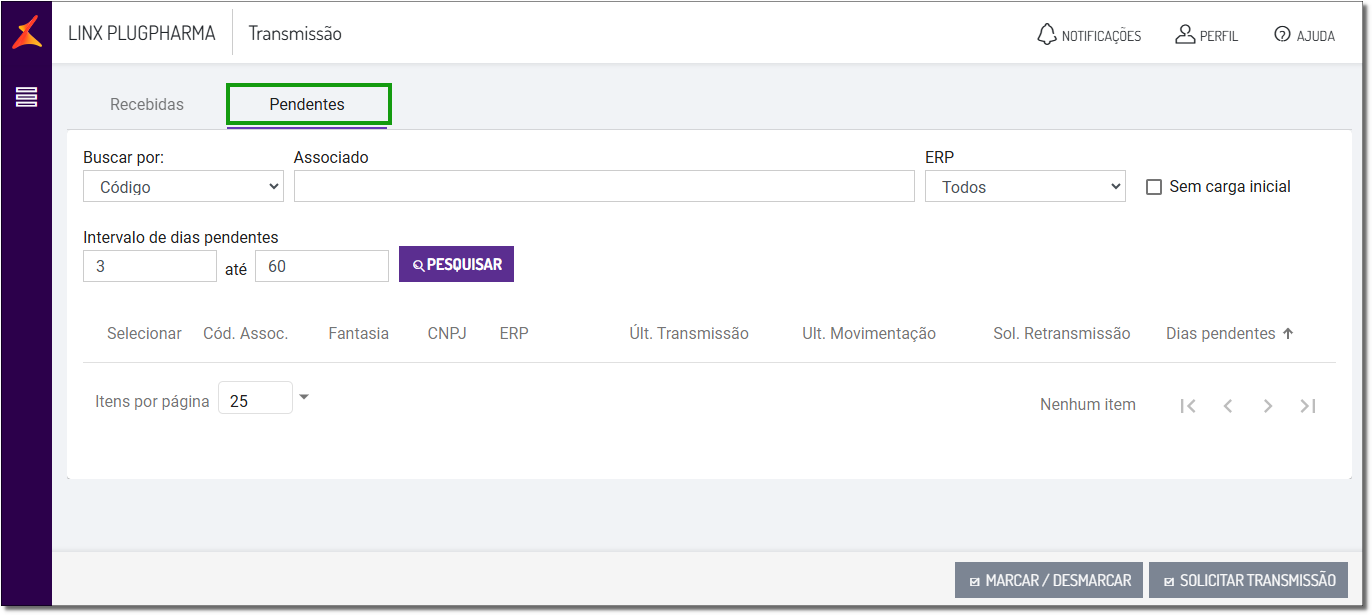Screen dimensions: 1372x615
Task: Sort by Dias pendentes arrow
Action: click(x=1288, y=334)
